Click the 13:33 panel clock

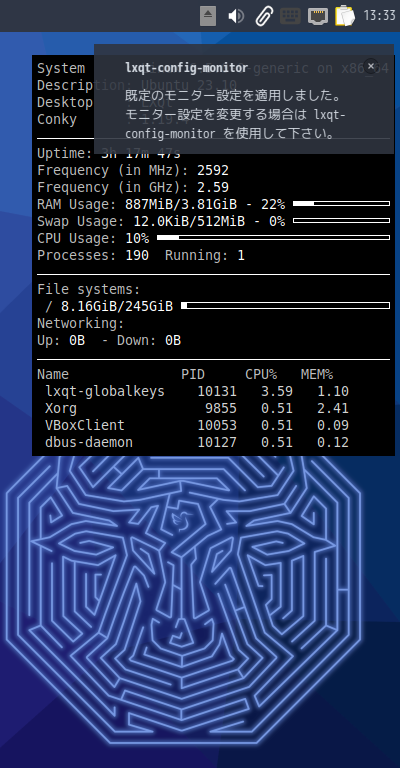click(379, 16)
